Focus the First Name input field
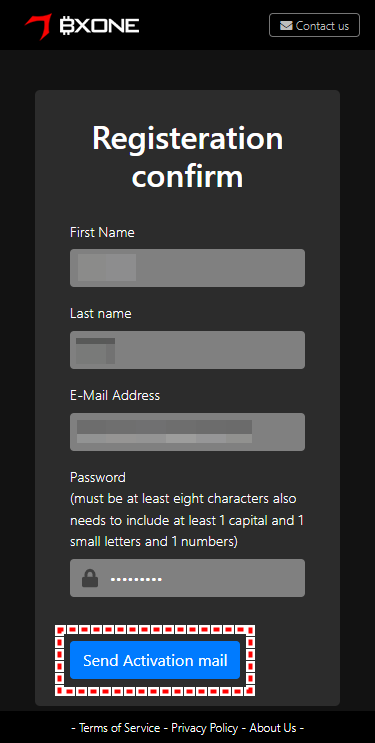The width and height of the screenshot is (375, 743). (x=187, y=268)
